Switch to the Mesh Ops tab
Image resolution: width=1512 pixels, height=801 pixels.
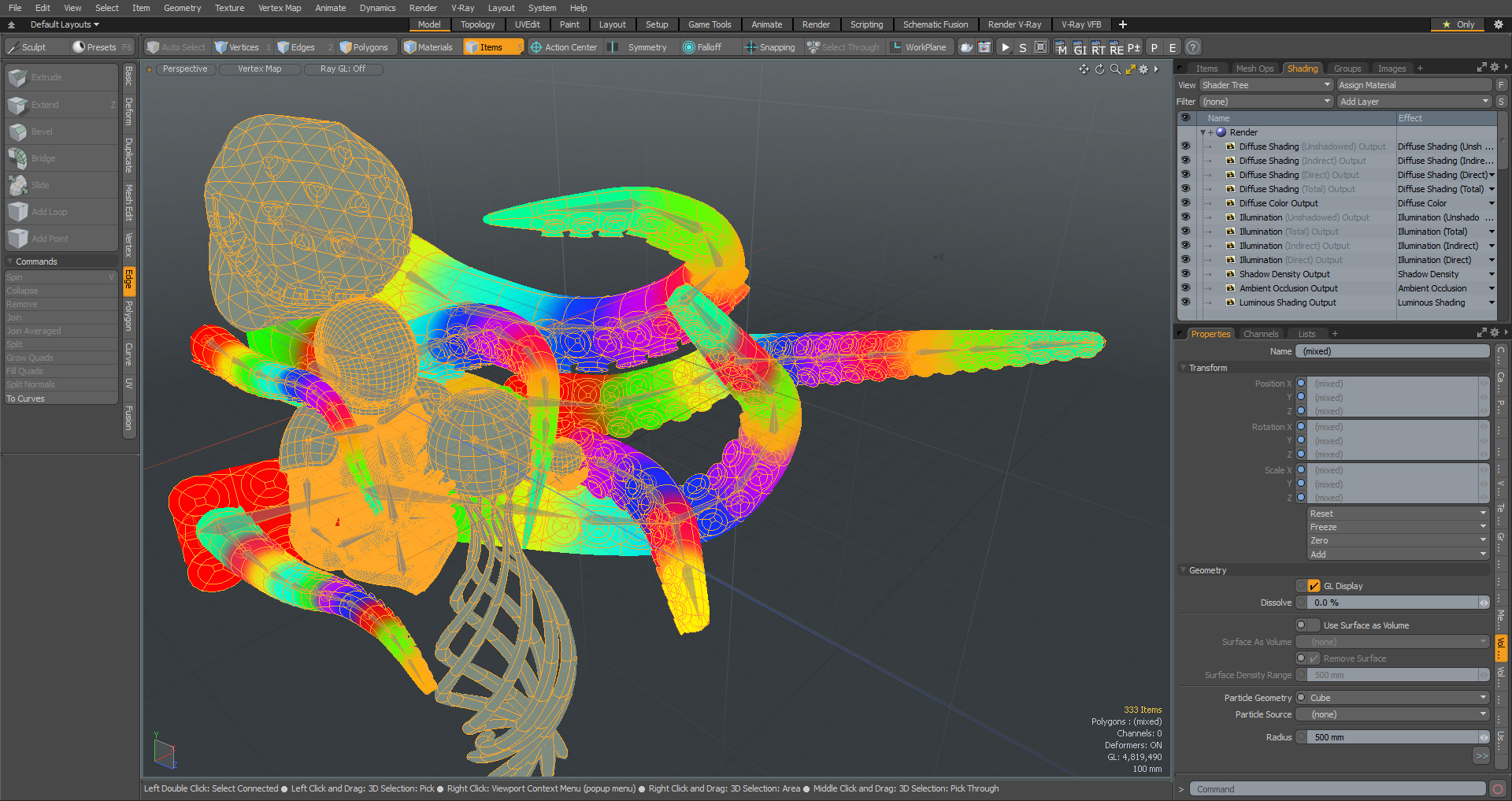(x=1254, y=69)
